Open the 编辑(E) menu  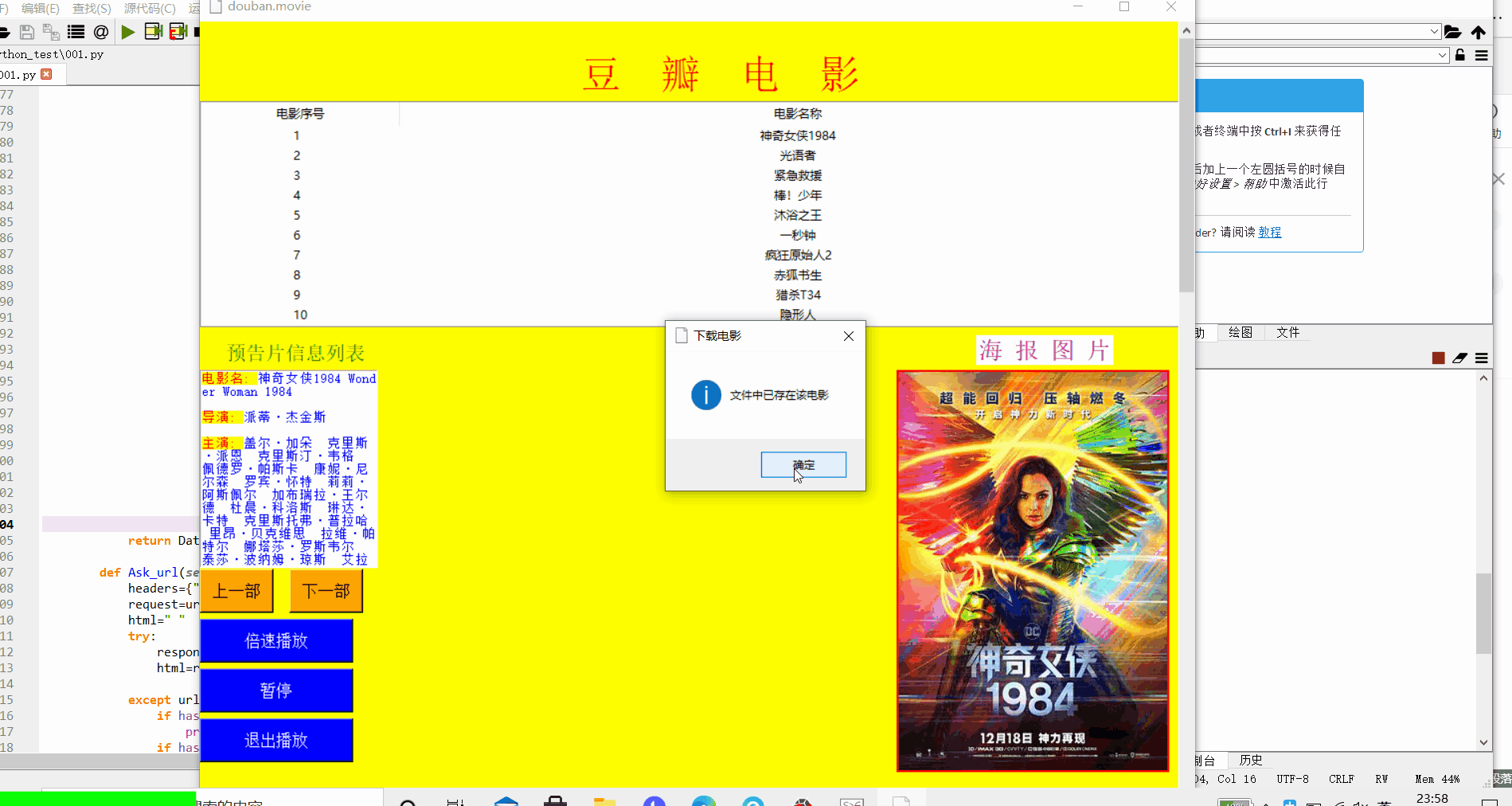(x=40, y=8)
